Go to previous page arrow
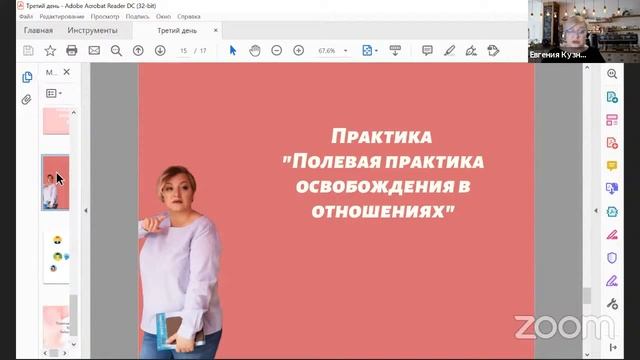Image resolution: width=640 pixels, height=360 pixels. 138,51
